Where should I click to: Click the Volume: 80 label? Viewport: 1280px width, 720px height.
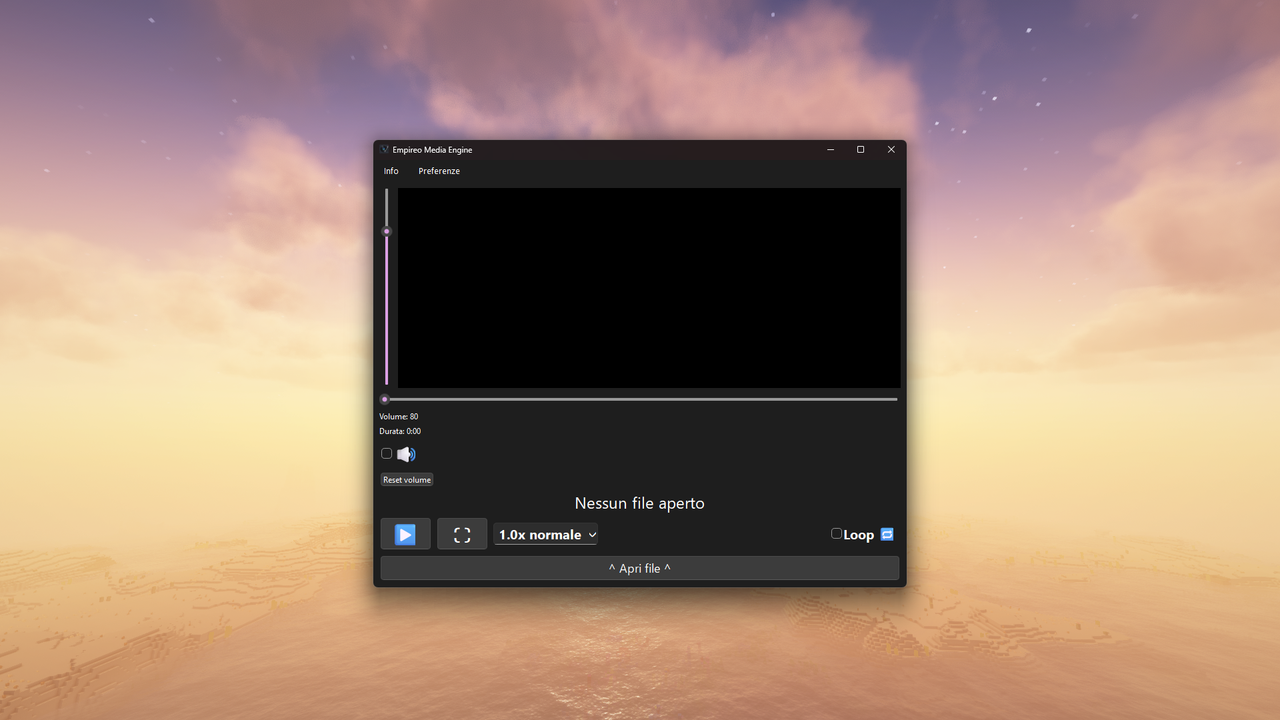(399, 417)
